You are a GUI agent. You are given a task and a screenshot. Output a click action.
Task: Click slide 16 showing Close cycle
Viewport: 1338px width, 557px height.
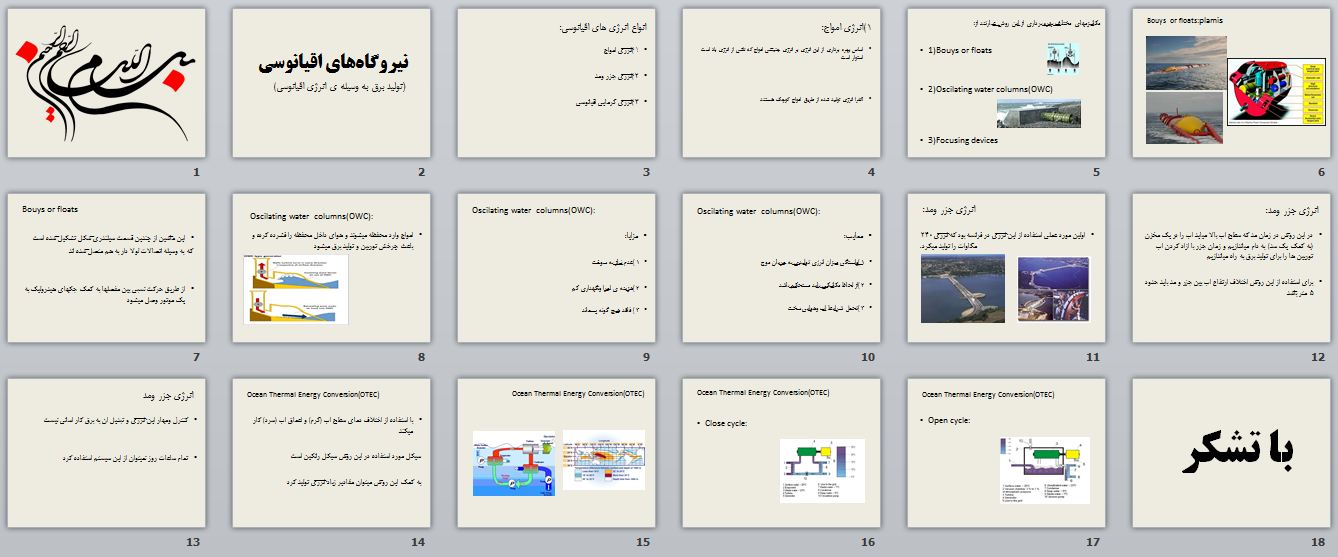pyautogui.click(x=782, y=453)
